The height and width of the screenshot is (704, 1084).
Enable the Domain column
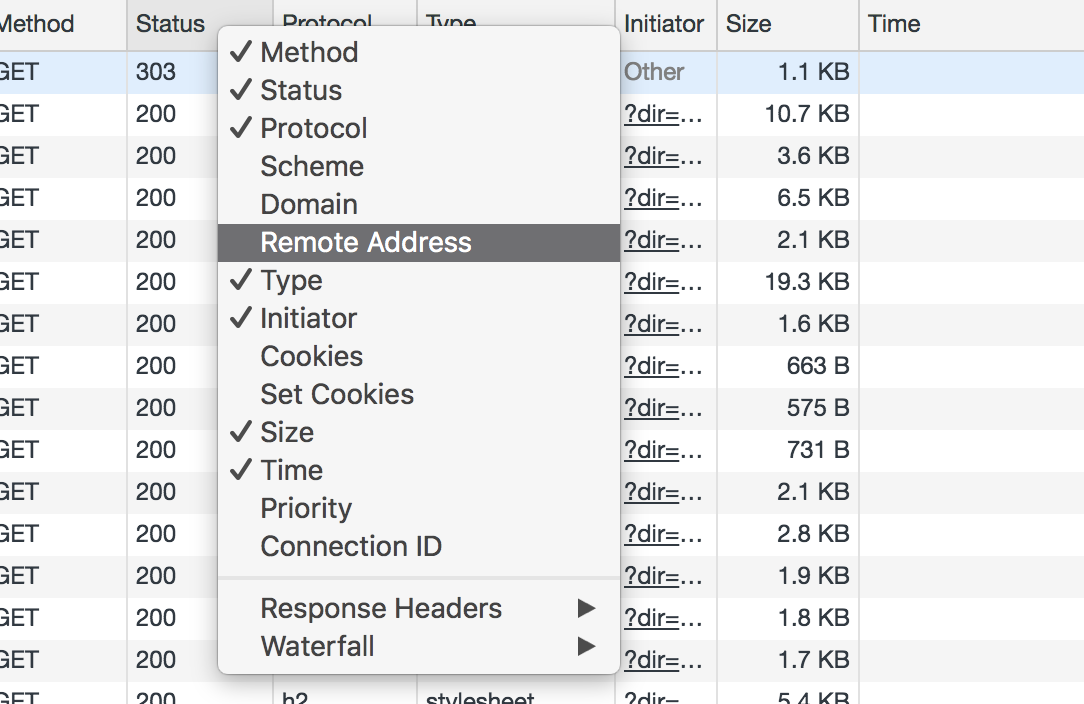point(418,205)
